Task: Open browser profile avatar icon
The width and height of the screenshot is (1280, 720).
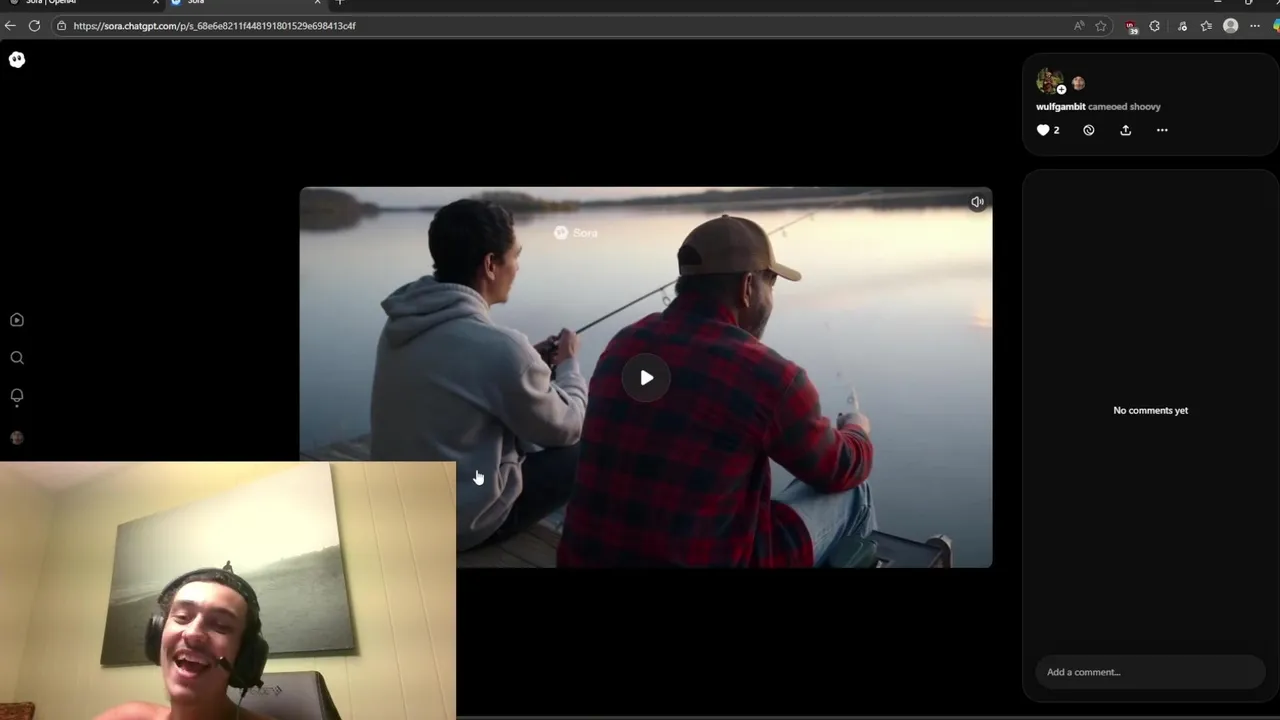Action: click(x=1231, y=26)
